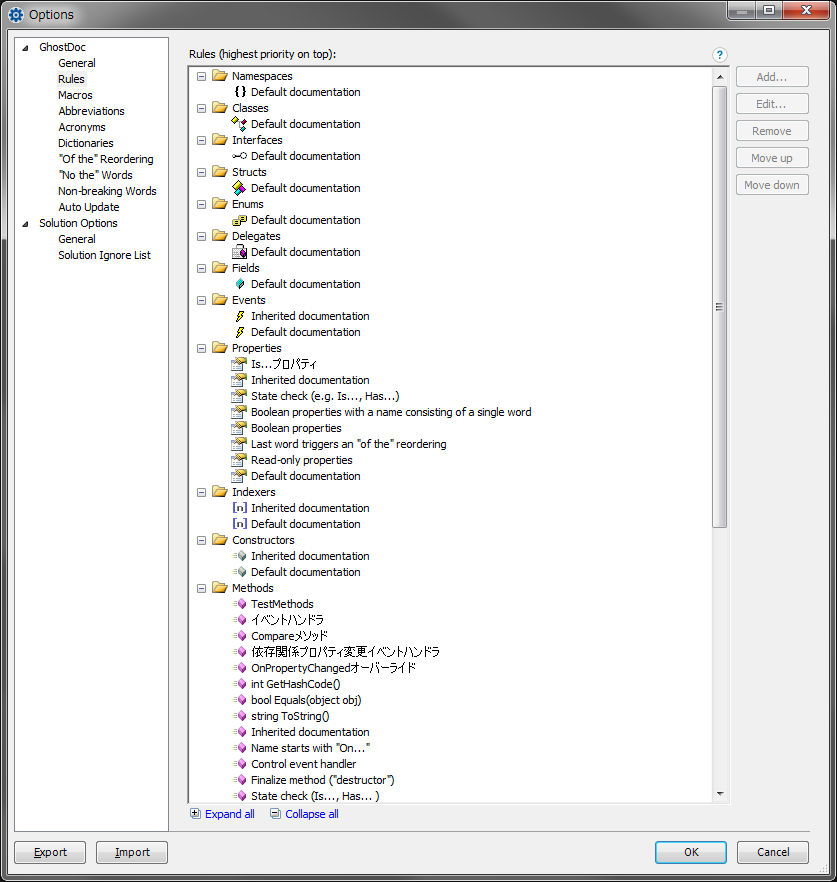Select the OnPropertyChangedオーバーライド rule
Viewport: 837px width, 882px height.
[x=334, y=668]
